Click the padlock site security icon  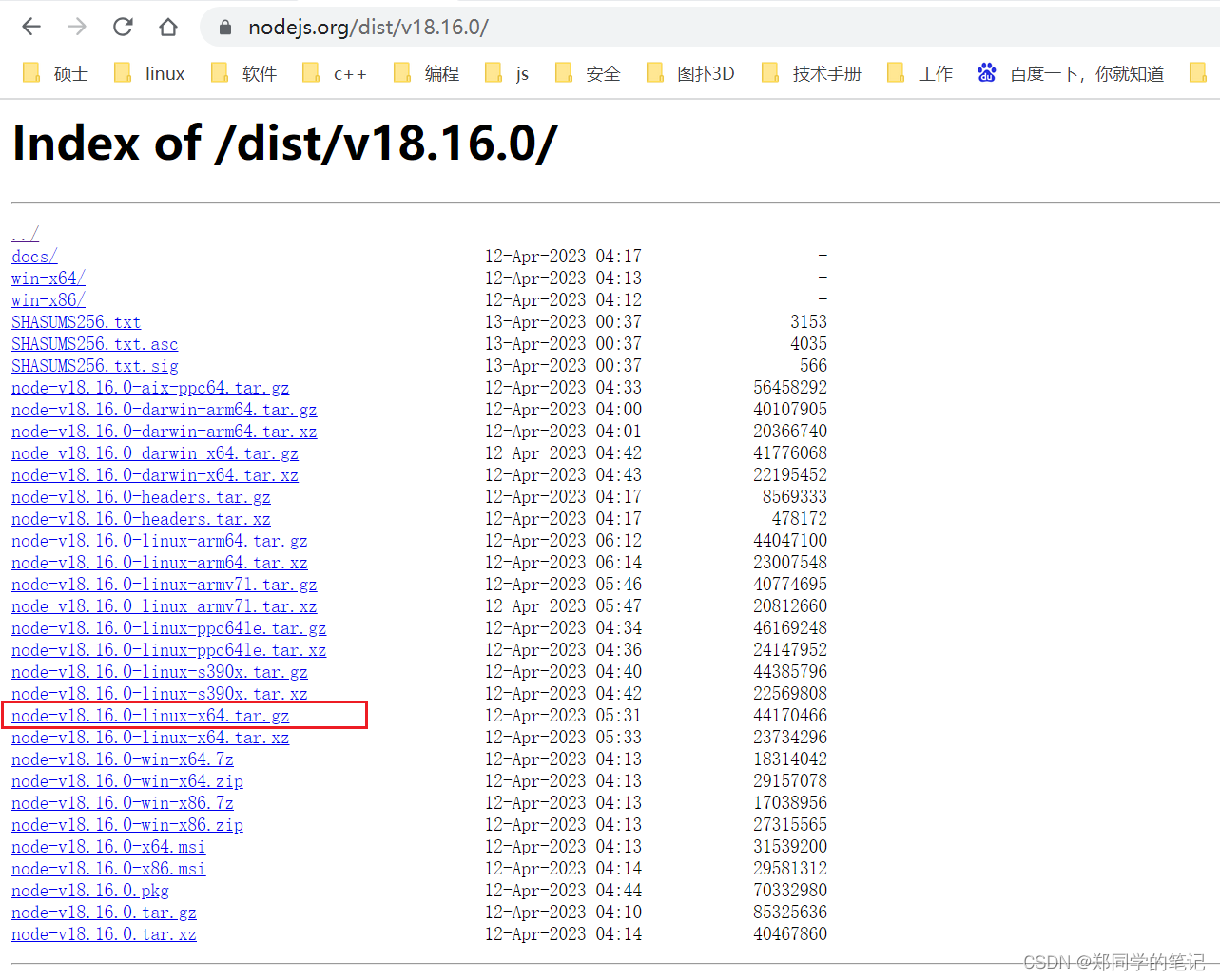[x=223, y=27]
